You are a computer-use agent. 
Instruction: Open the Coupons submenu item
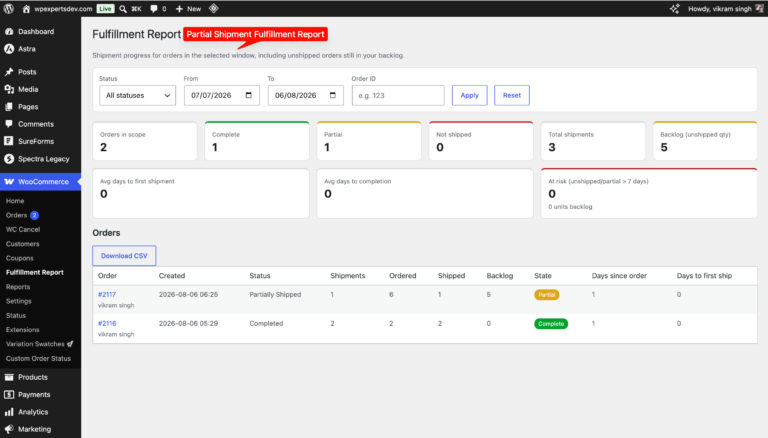tap(20, 258)
